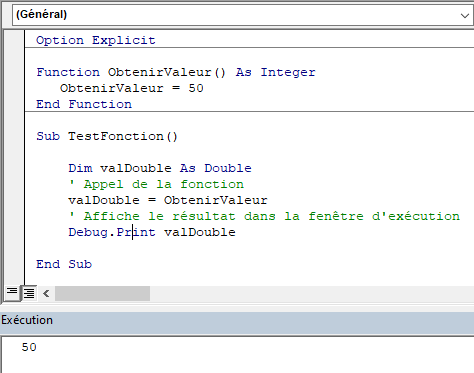The height and width of the screenshot is (373, 474).
Task: Click margin bar beside Debug.Print line
Action: click(x=14, y=232)
